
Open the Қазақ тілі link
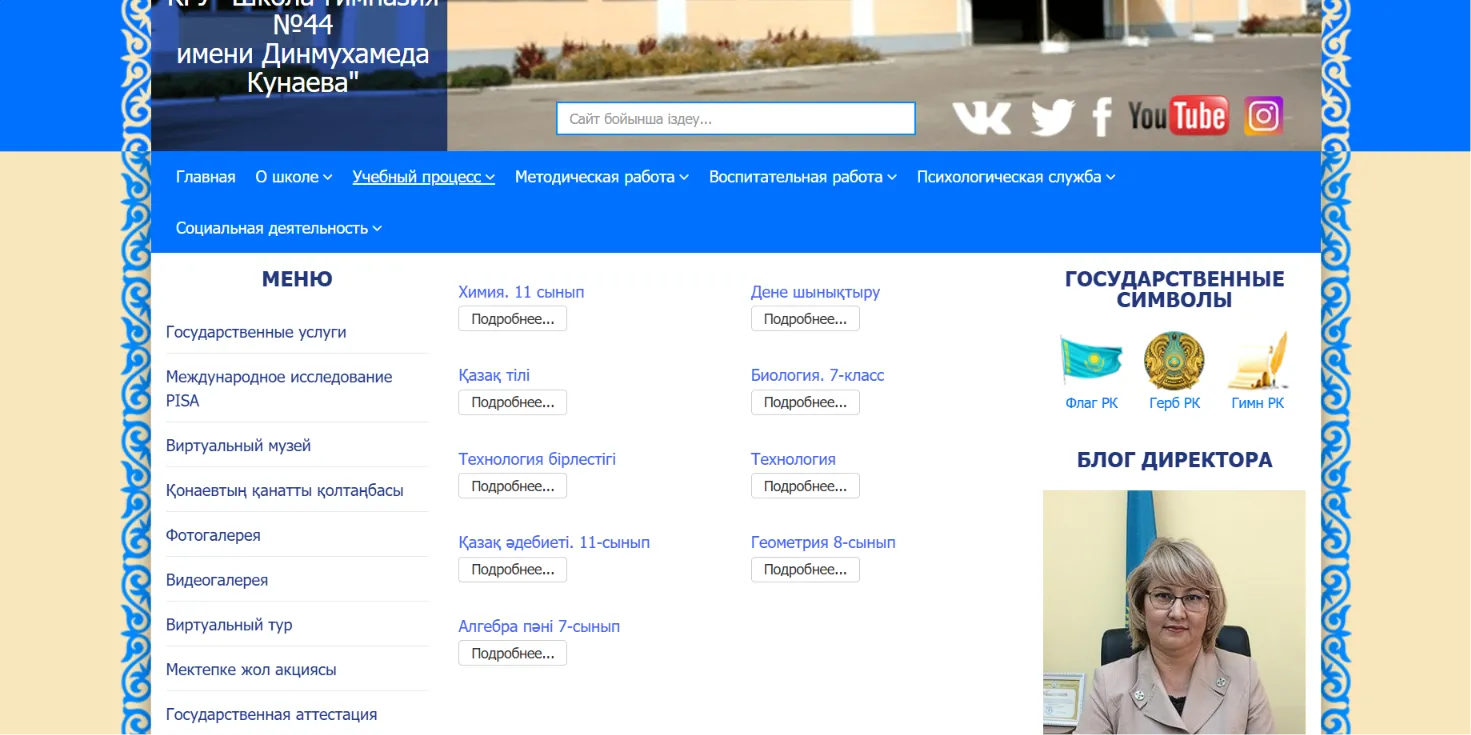(494, 375)
